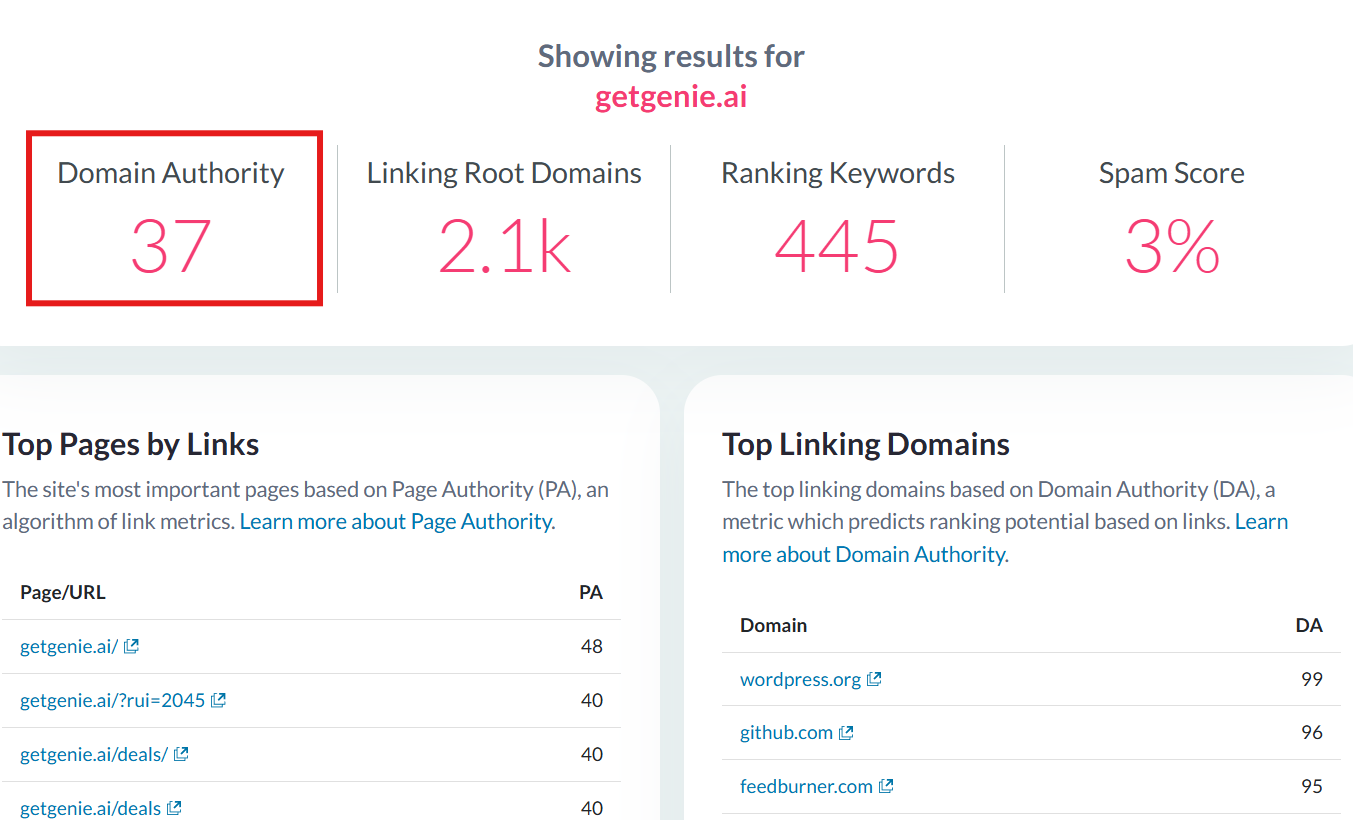
Task: Visit the wordpress.org domain link
Action: pos(800,679)
